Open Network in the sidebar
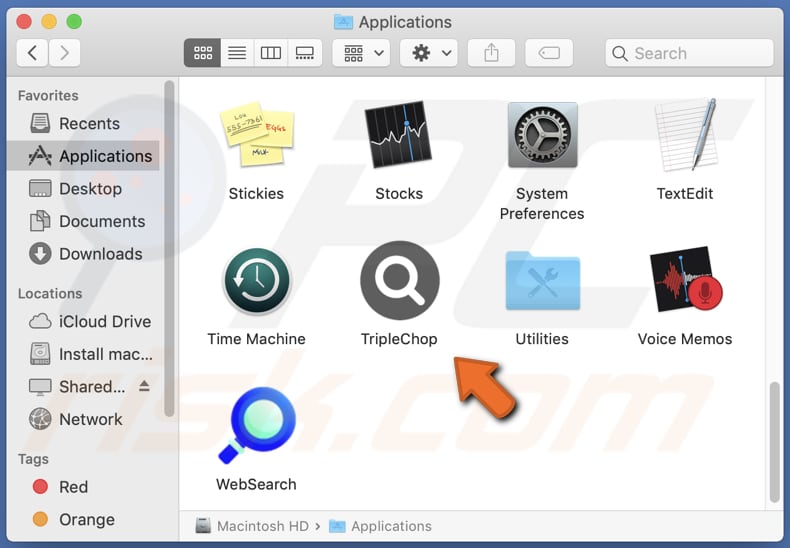 83,419
